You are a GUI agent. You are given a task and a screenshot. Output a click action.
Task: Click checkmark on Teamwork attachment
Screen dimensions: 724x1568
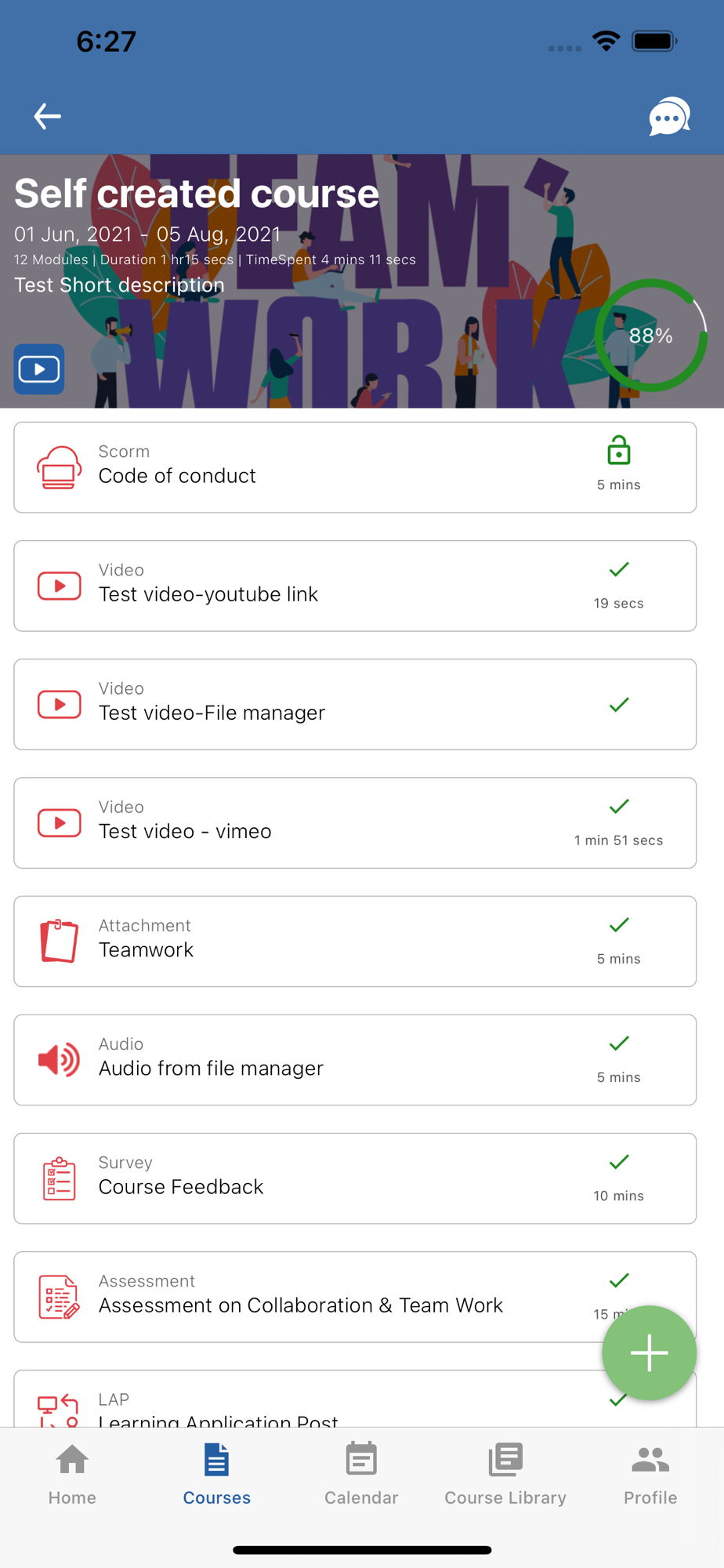click(x=619, y=925)
